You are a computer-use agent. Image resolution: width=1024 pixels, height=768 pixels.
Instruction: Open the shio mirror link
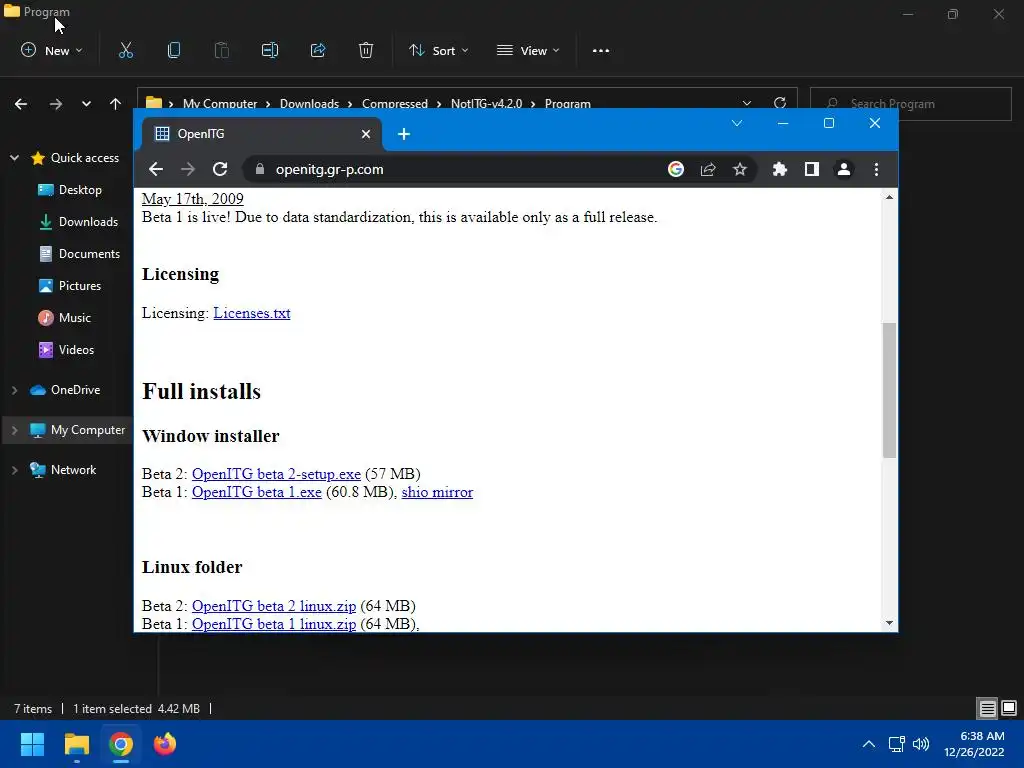point(437,492)
